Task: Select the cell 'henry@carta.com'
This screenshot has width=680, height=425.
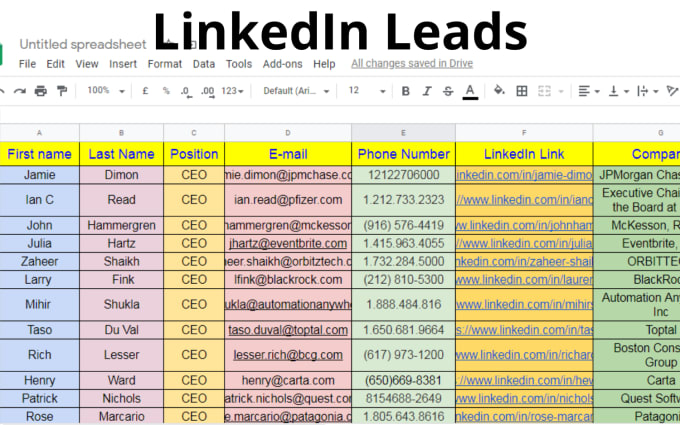Action: pos(288,380)
